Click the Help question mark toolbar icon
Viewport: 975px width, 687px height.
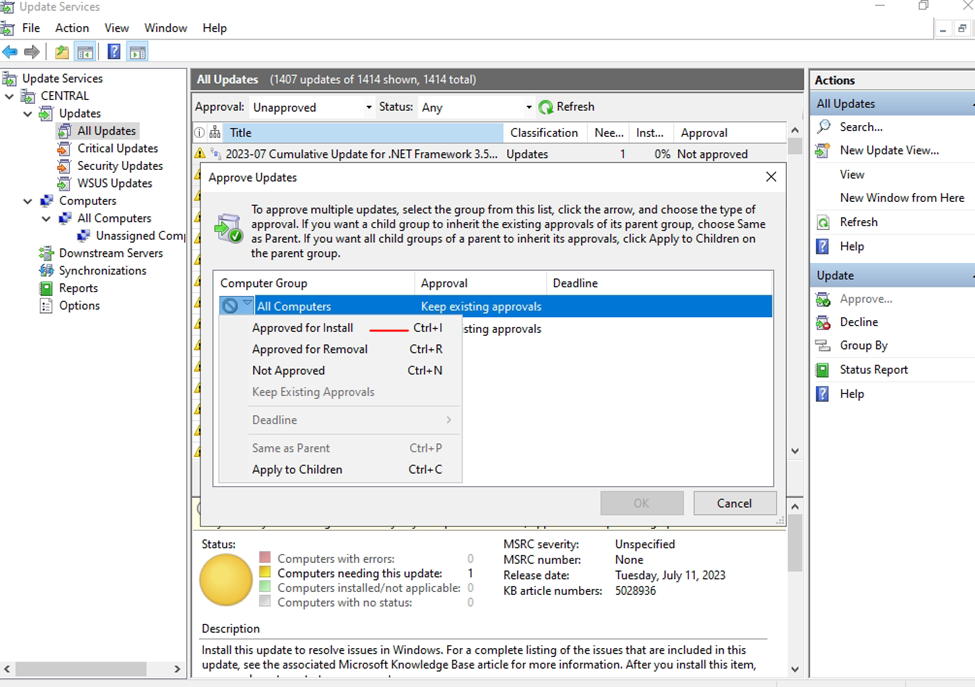pos(114,52)
